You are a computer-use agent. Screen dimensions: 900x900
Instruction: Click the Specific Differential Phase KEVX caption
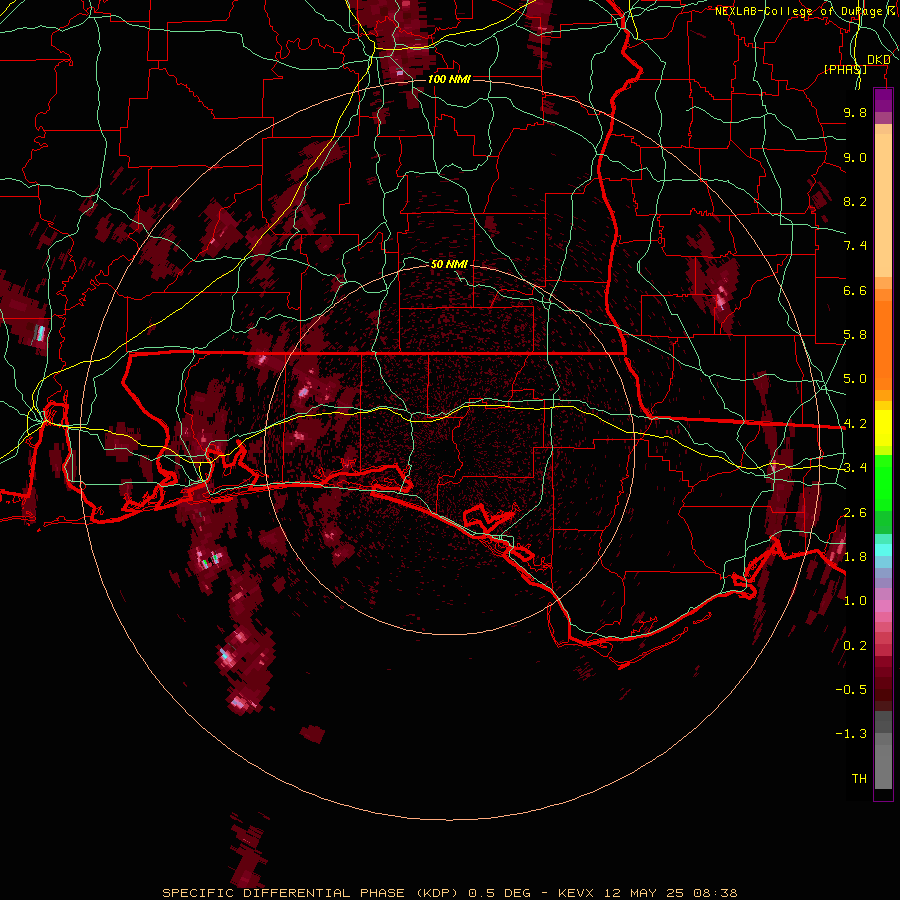coord(450,893)
